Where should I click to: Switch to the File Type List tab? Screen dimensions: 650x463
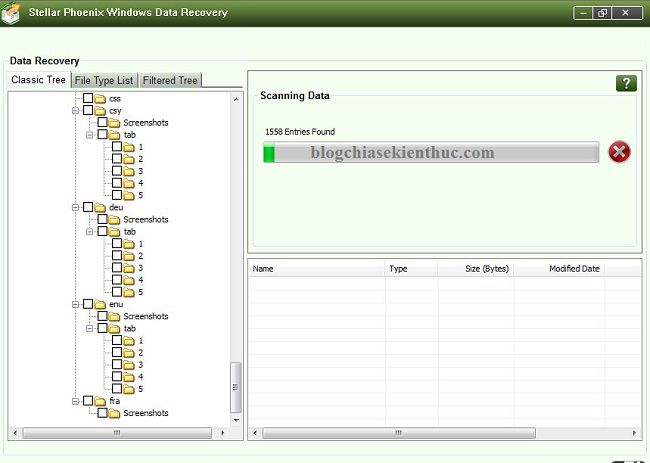[104, 80]
